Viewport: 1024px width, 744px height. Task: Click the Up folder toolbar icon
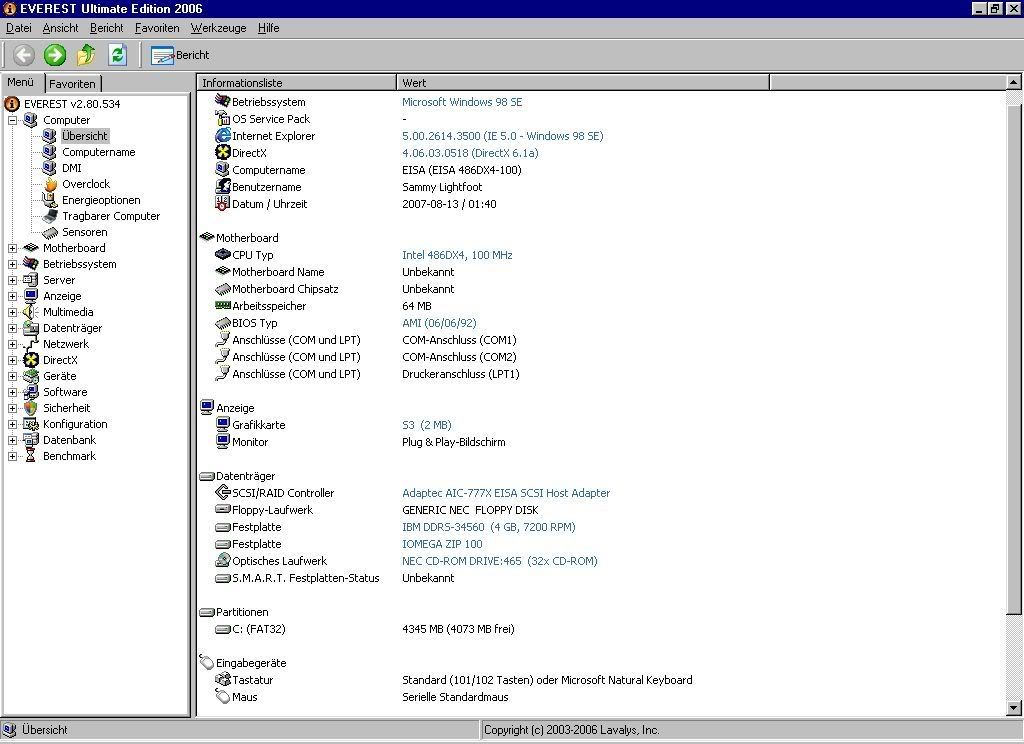86,55
